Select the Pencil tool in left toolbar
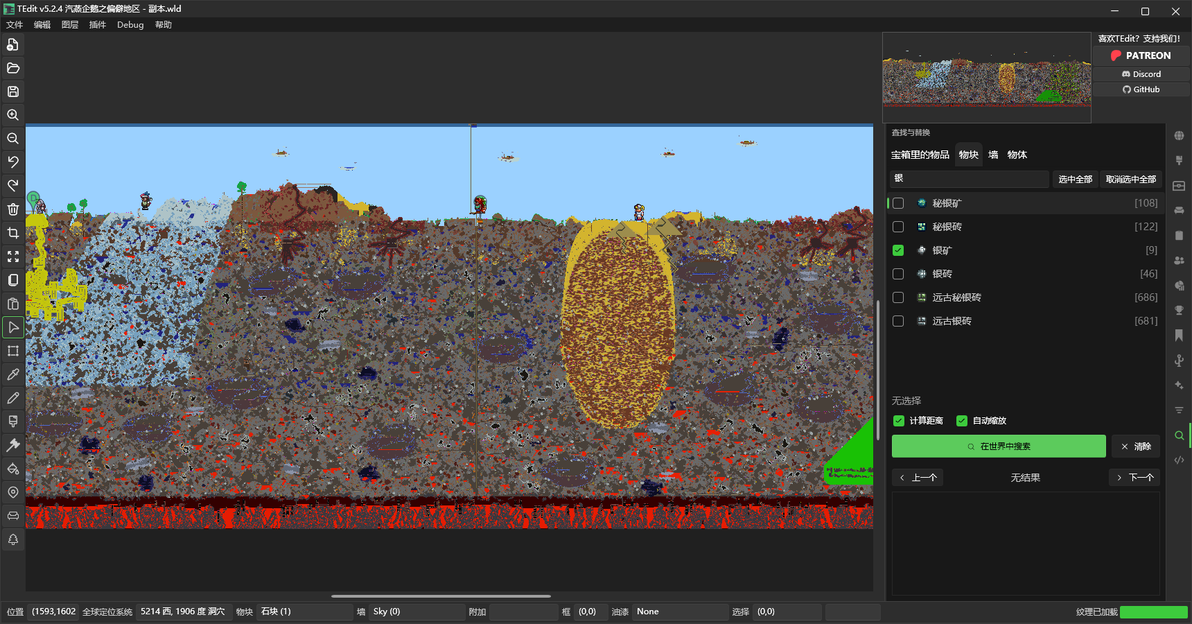 13,398
